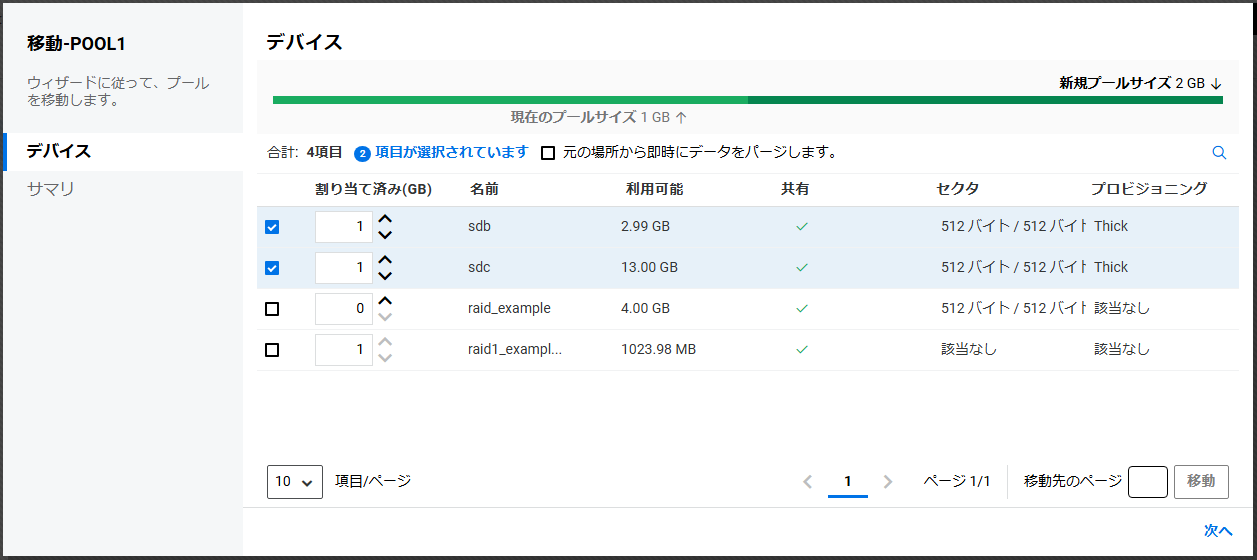Image resolution: width=1257 pixels, height=560 pixels.
Task: Uncheck the sdc device checkbox
Action: (272, 268)
